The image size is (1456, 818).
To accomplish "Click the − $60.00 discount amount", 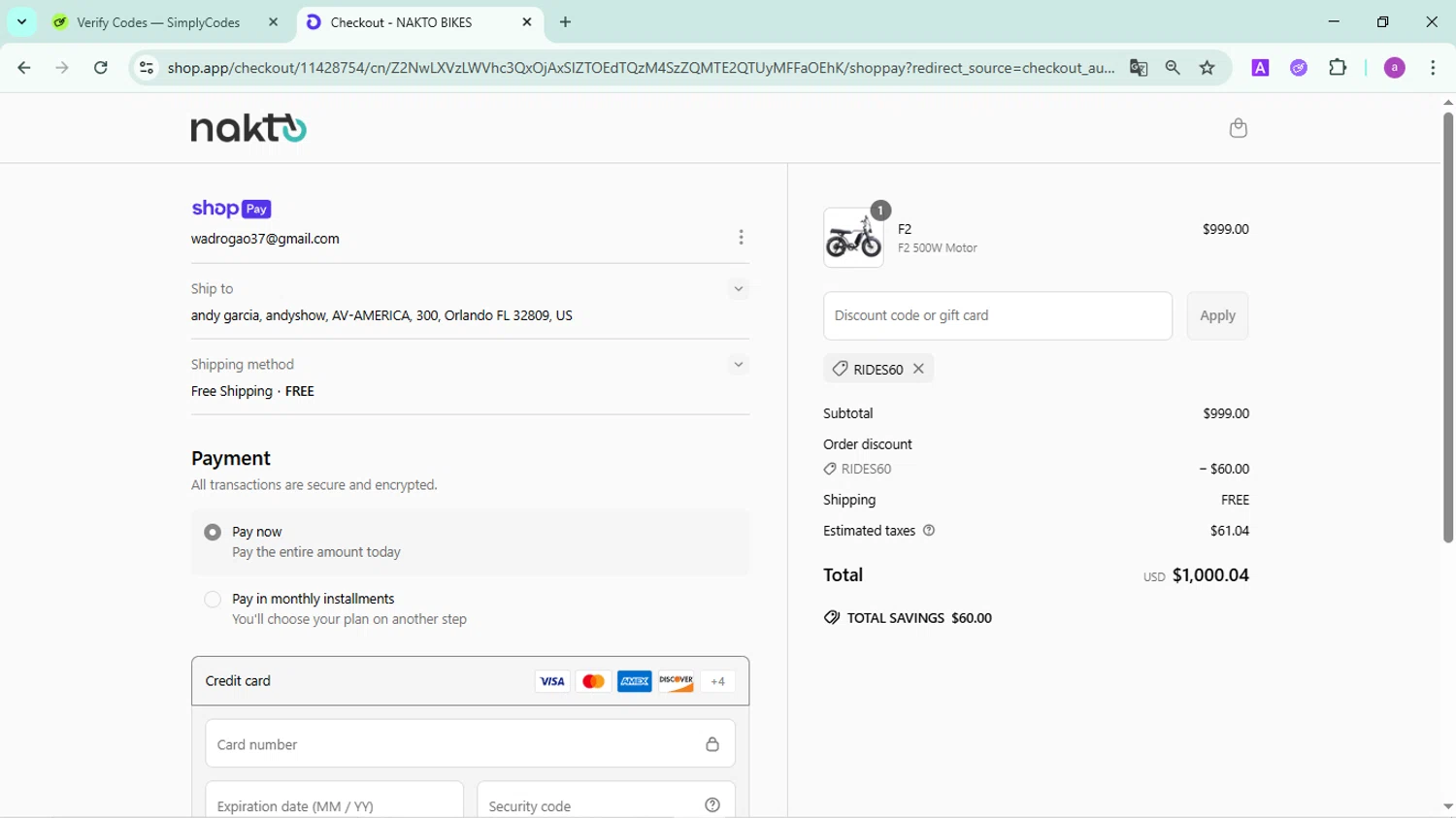I will (x=1224, y=469).
